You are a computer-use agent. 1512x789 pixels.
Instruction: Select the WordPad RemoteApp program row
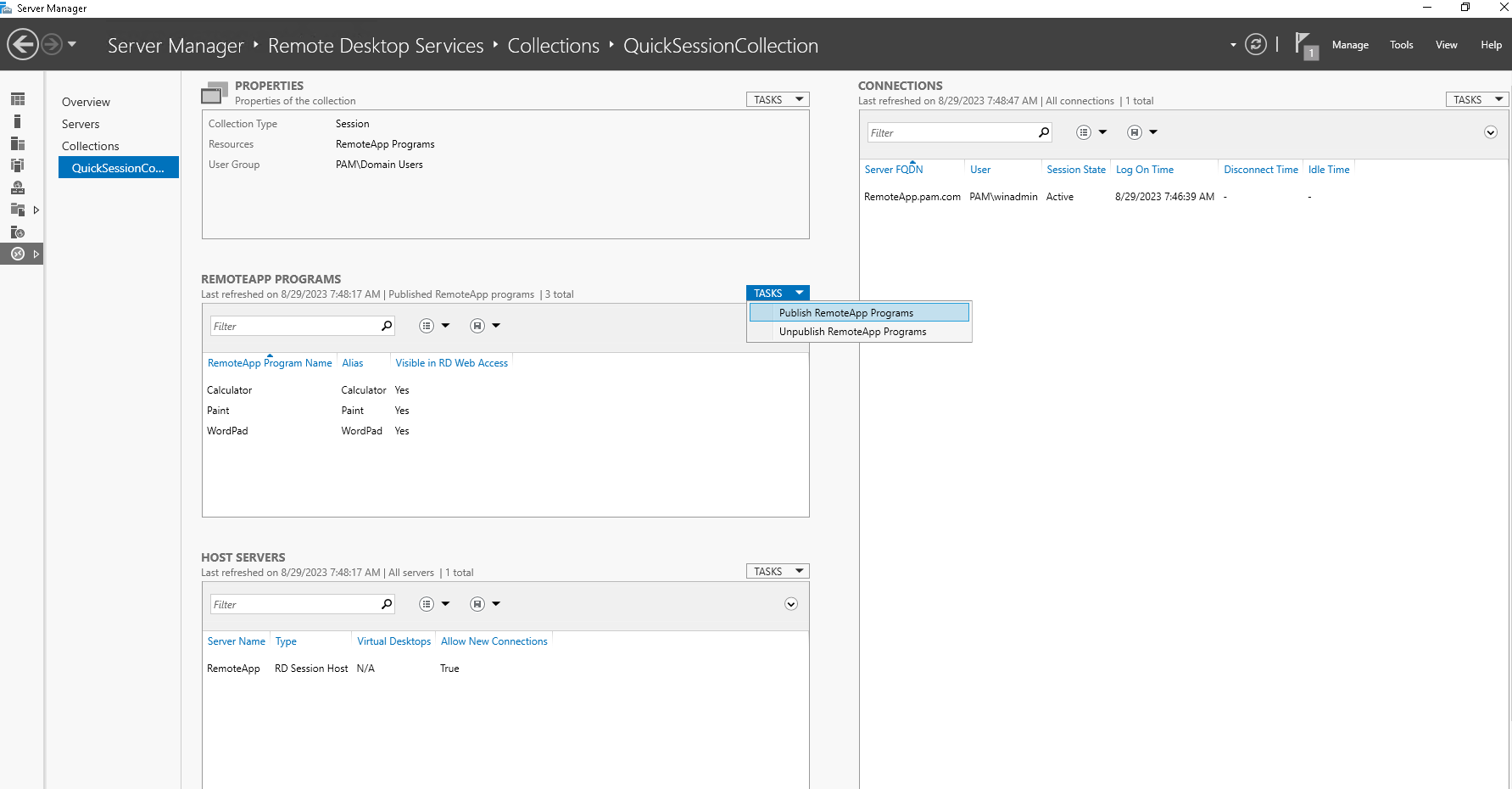click(228, 431)
